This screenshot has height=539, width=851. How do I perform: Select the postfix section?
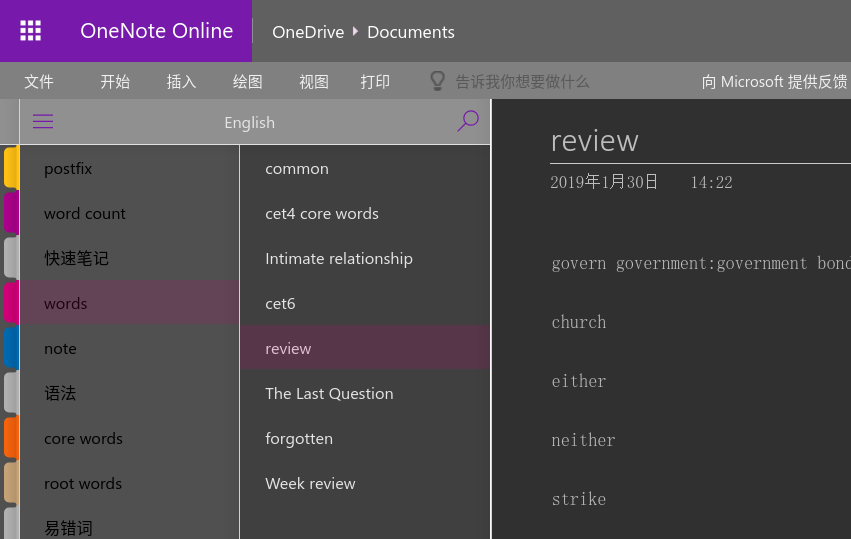(x=129, y=168)
